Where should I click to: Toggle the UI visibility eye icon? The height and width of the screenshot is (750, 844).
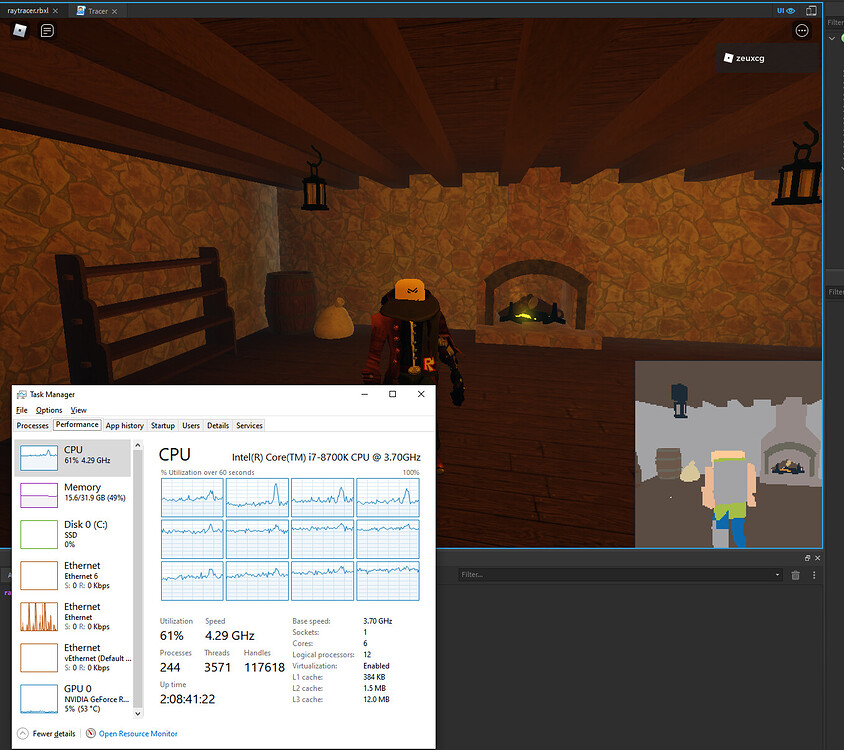pyautogui.click(x=789, y=10)
